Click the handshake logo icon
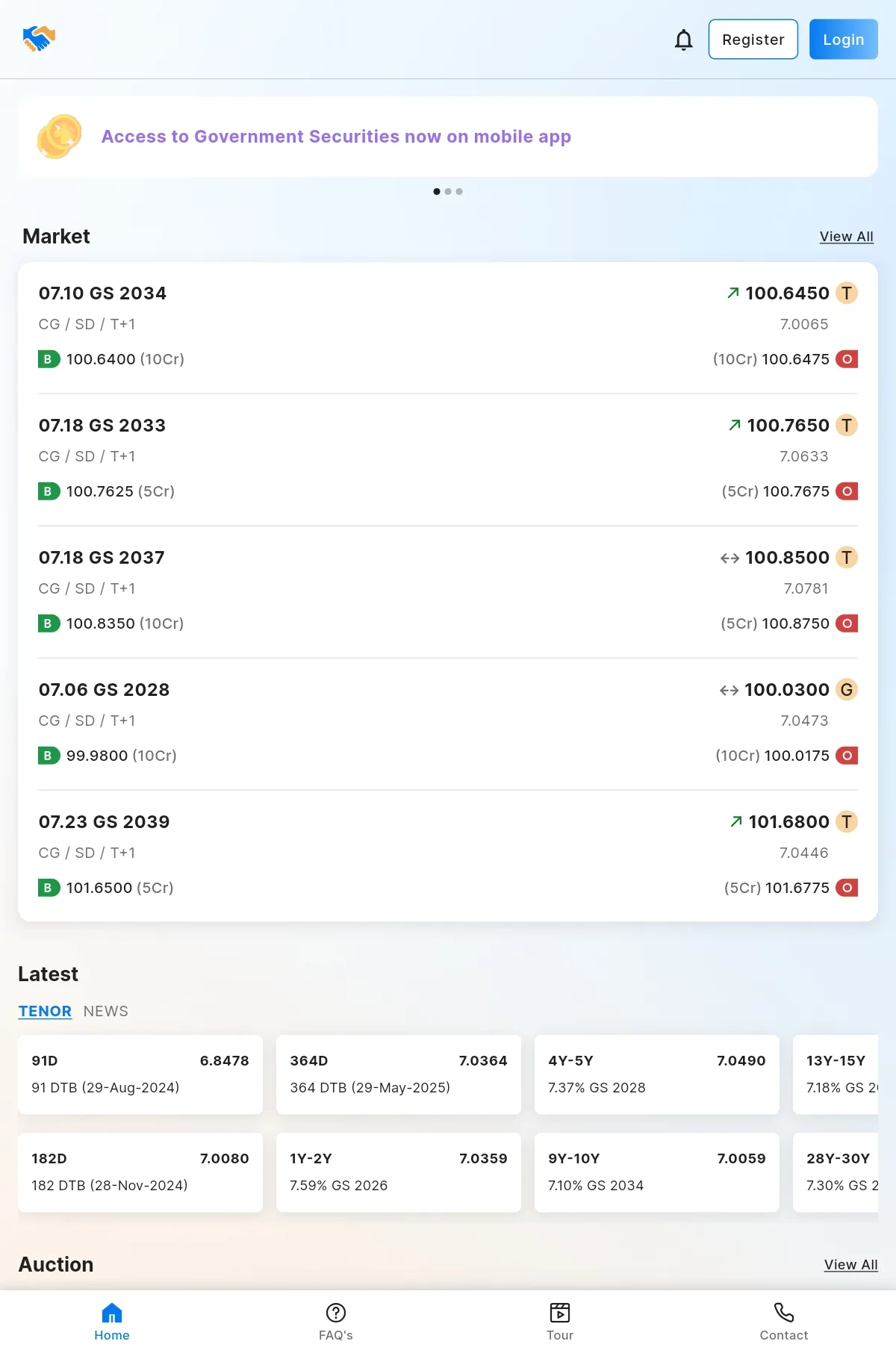This screenshot has width=896, height=1353. tap(39, 39)
